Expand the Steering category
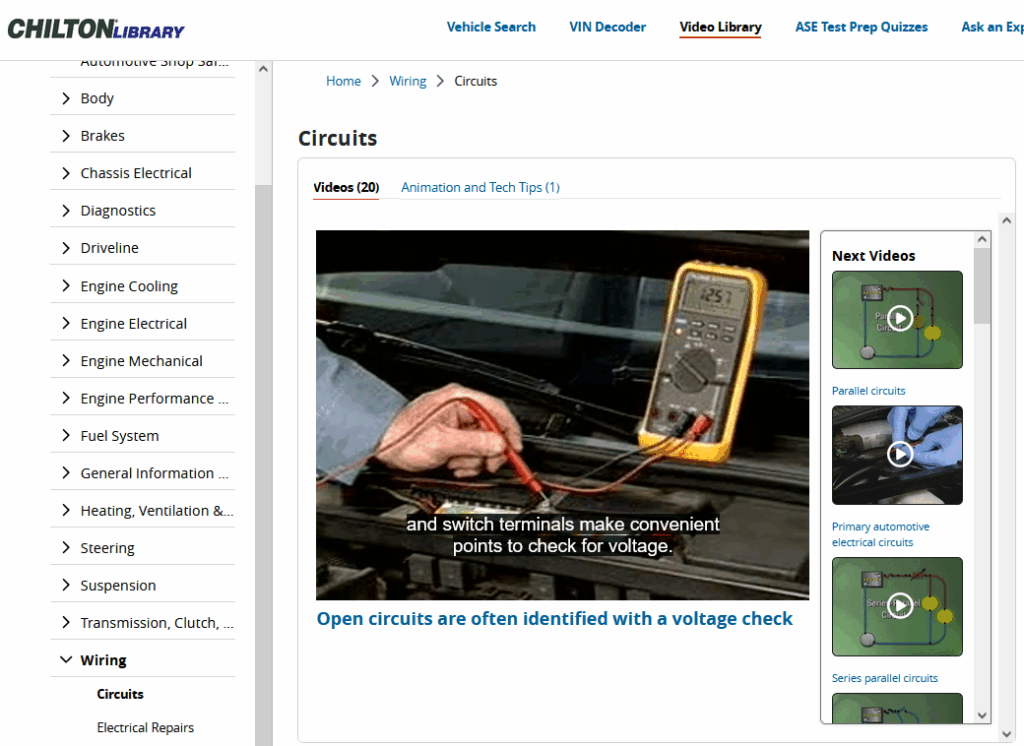 coord(66,547)
